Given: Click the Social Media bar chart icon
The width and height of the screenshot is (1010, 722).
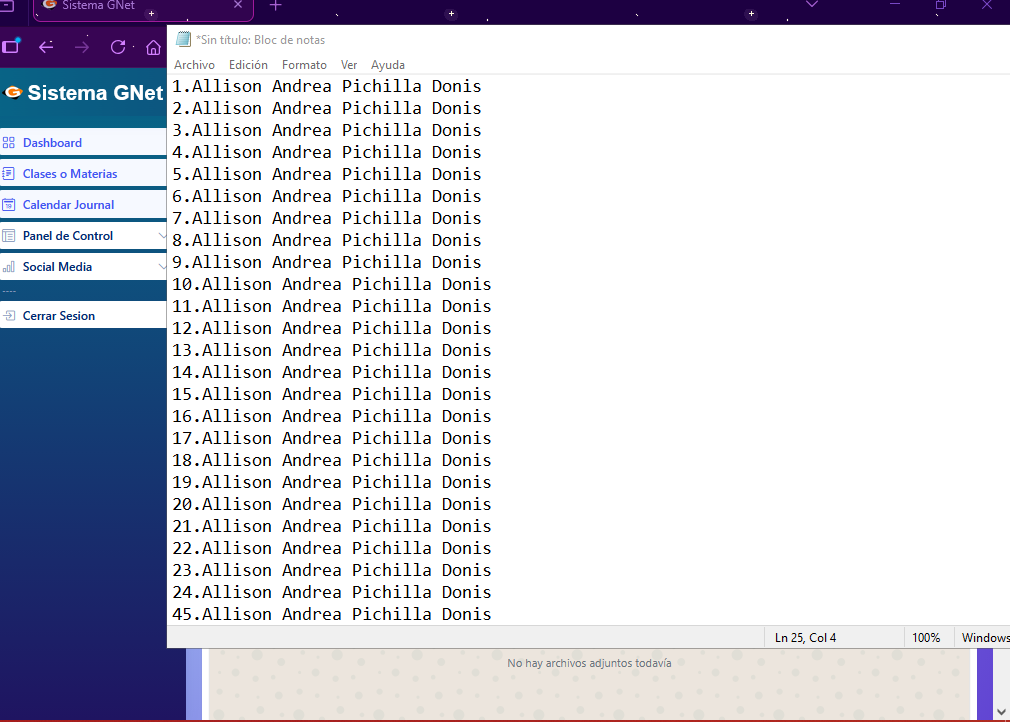Looking at the screenshot, I should (9, 267).
